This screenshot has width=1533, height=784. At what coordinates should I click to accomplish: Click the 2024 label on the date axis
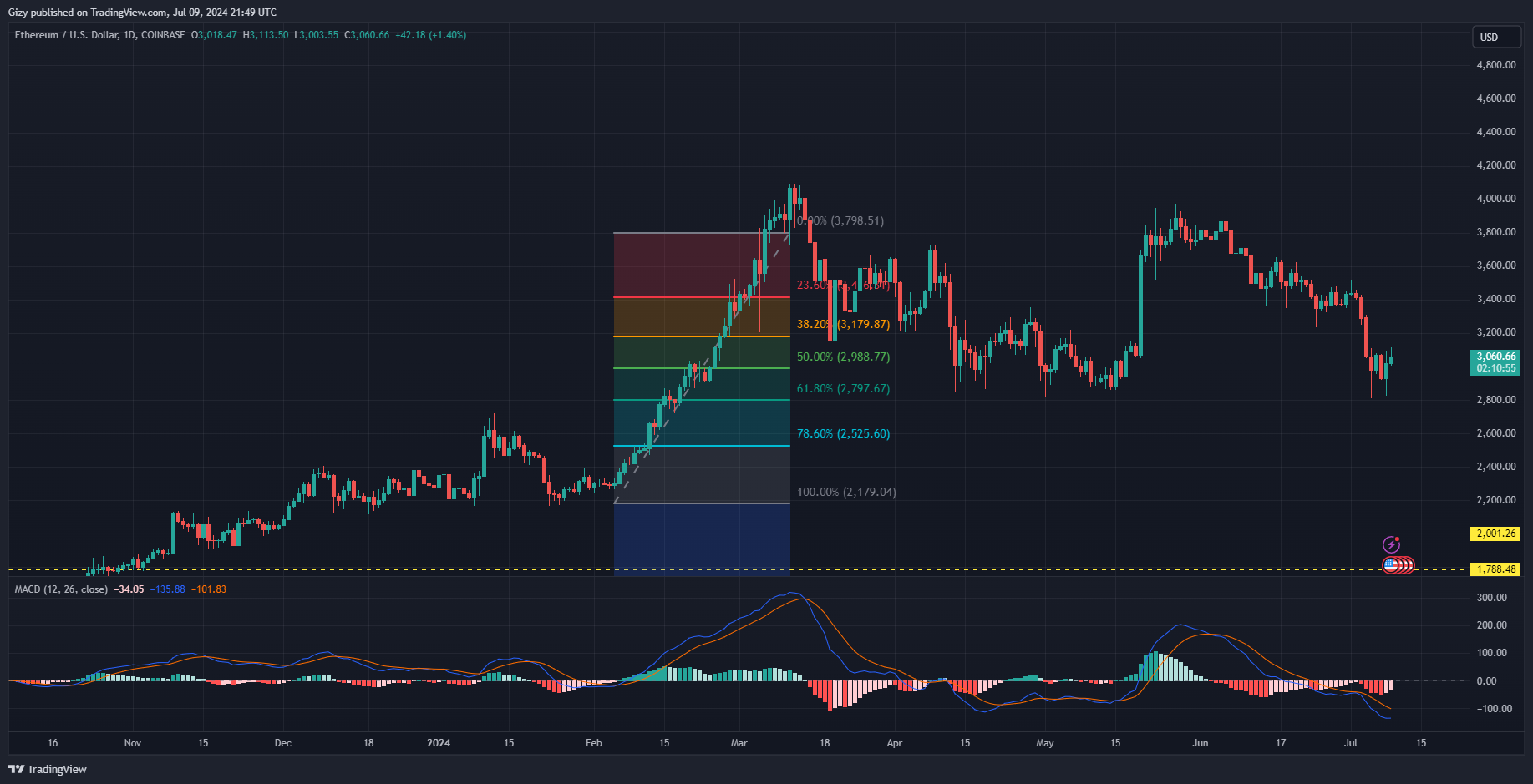(439, 743)
